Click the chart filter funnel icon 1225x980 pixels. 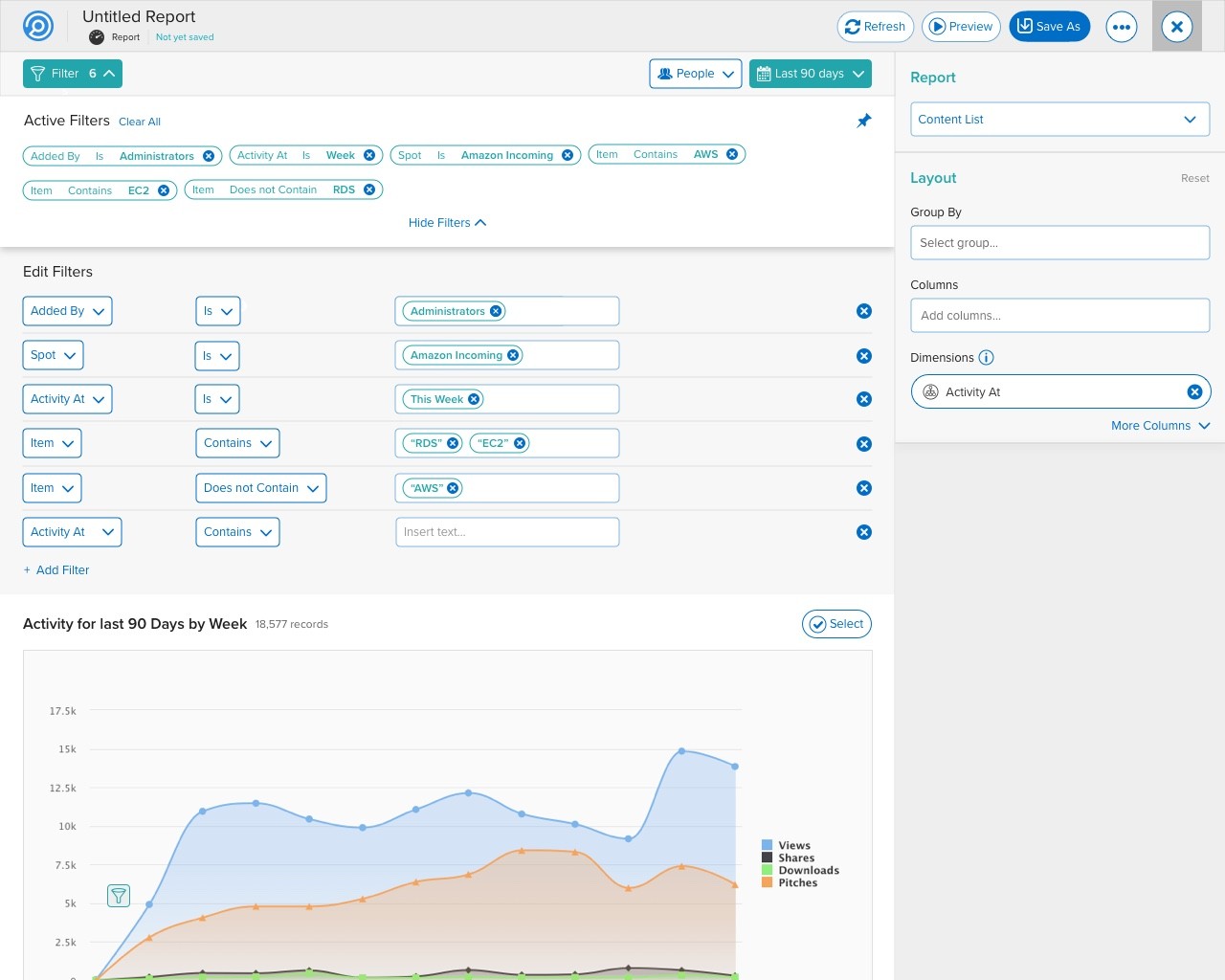click(119, 896)
